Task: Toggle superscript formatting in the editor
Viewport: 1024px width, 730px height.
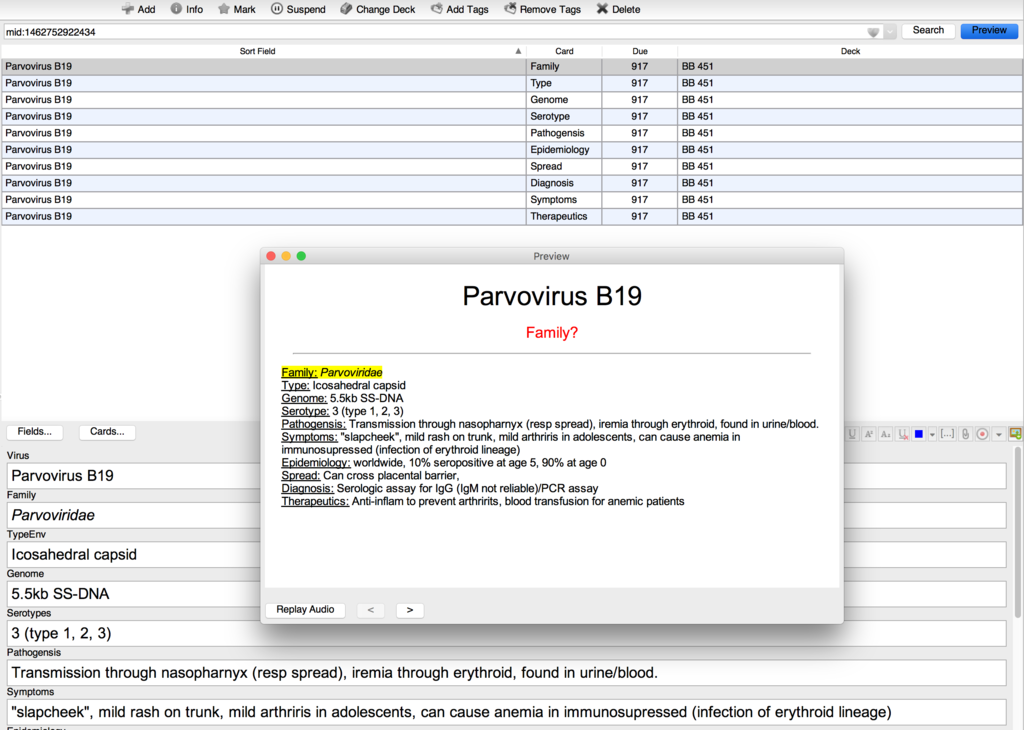Action: (x=868, y=434)
